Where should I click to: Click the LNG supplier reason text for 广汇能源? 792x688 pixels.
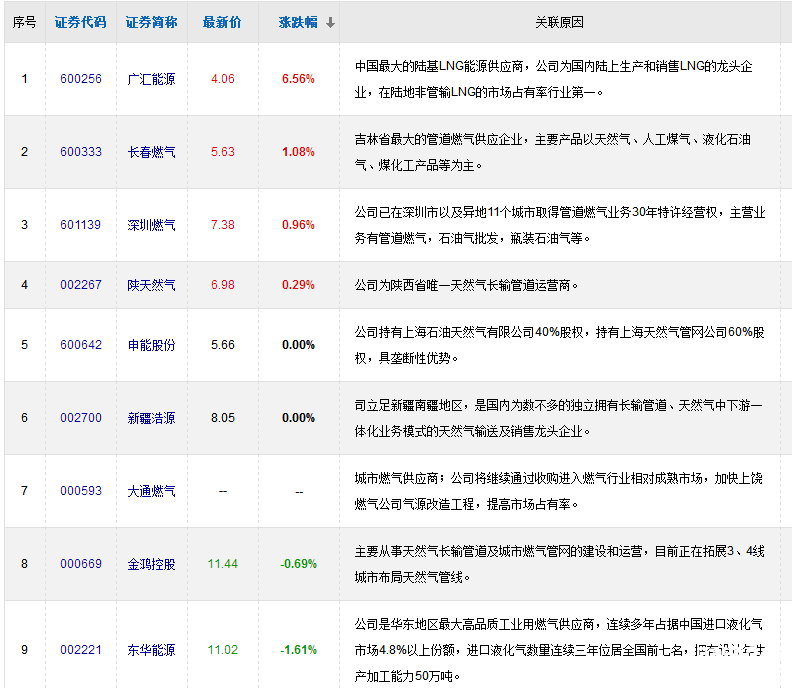tap(554, 79)
